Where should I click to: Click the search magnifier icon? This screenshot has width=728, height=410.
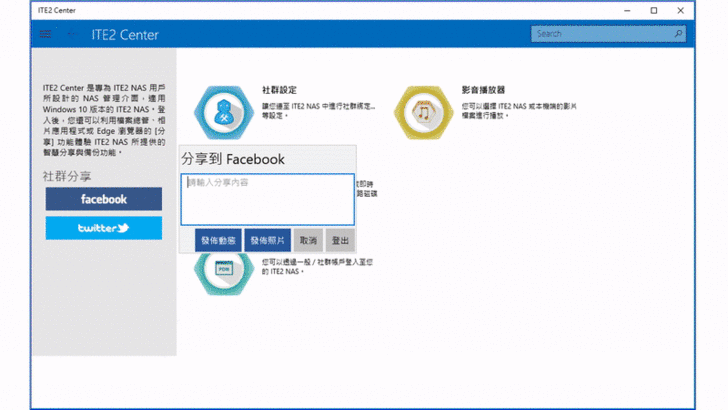(678, 33)
